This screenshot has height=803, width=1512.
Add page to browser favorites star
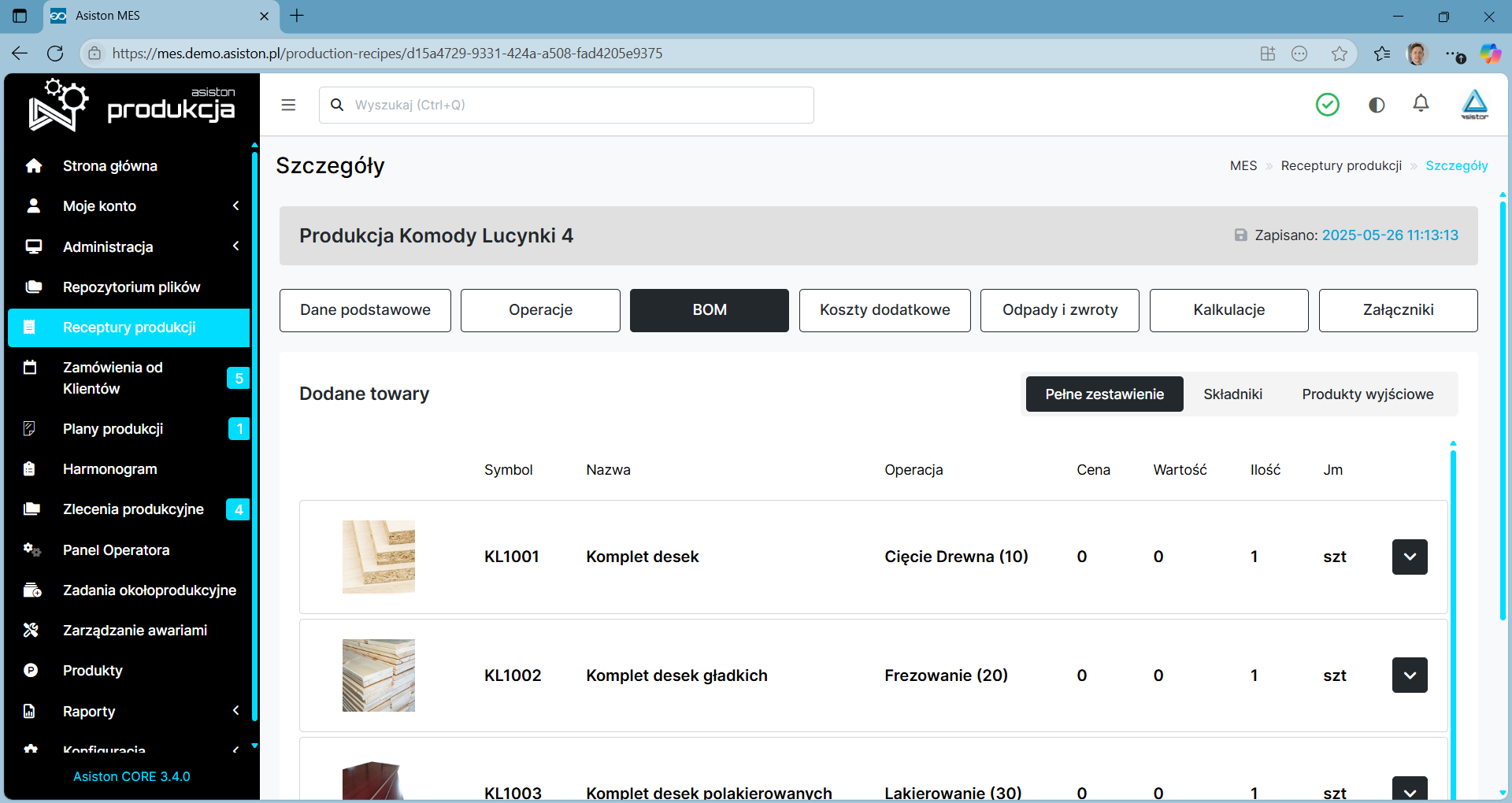[1339, 54]
